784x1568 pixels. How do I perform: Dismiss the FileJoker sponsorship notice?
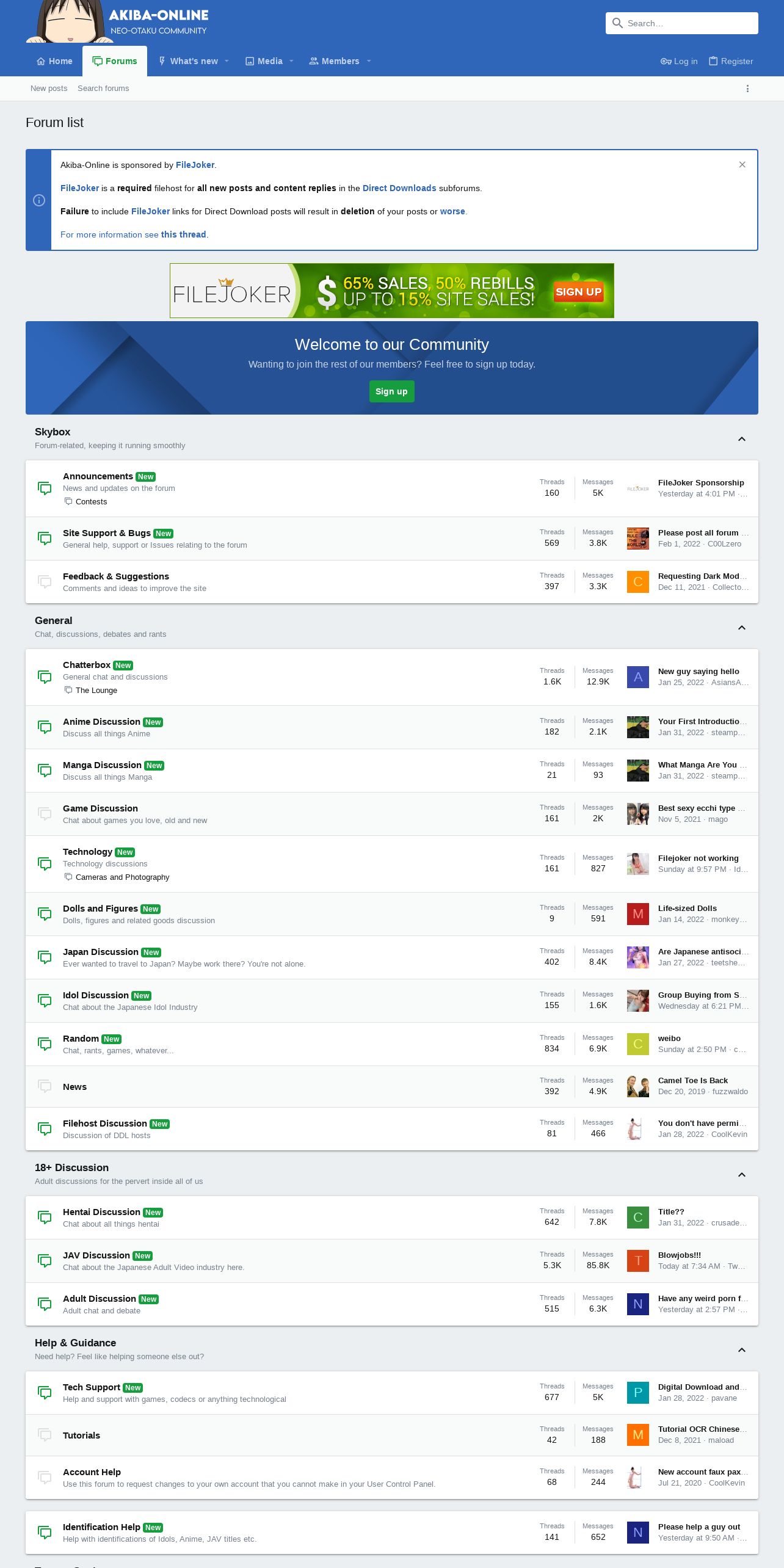(742, 165)
